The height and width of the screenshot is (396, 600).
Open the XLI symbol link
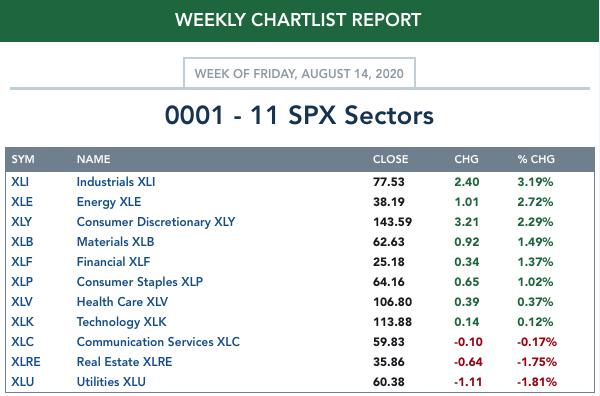[20, 182]
